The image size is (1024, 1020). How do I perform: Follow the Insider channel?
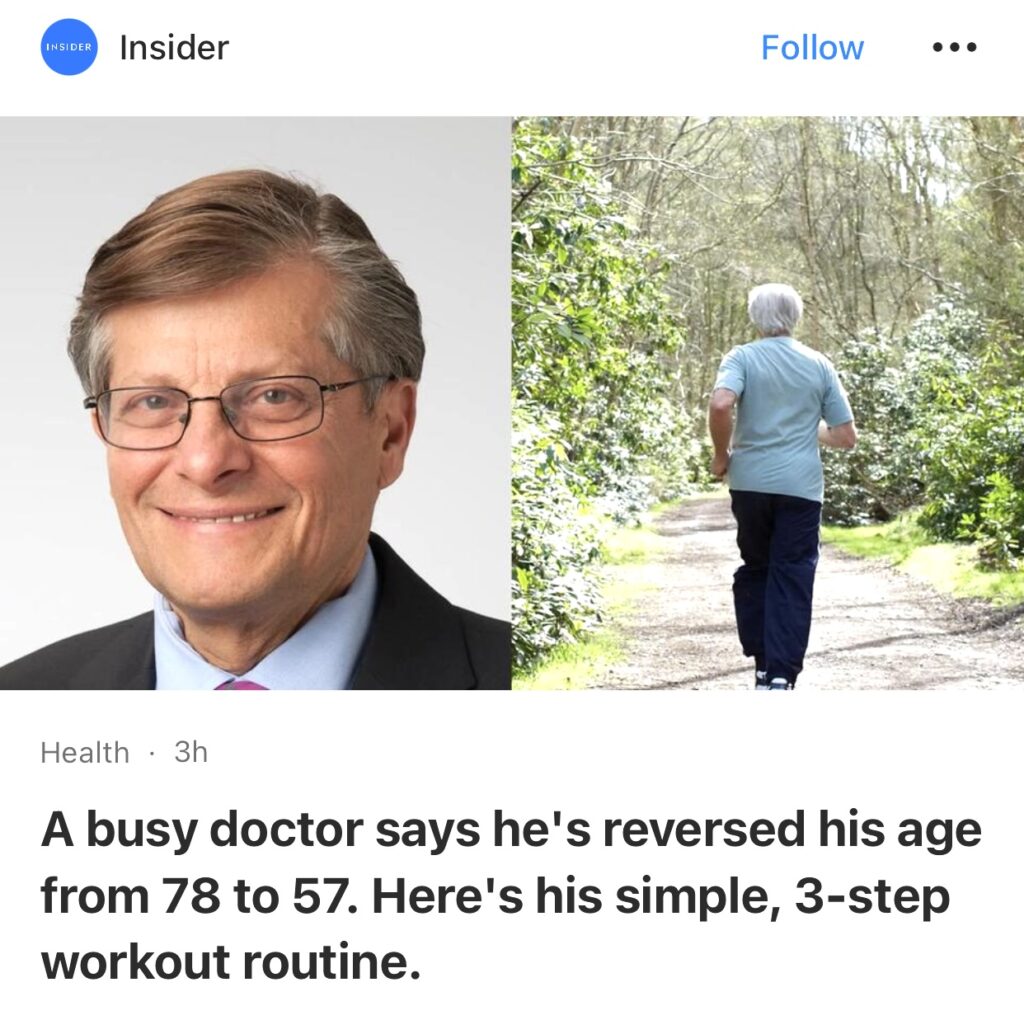pyautogui.click(x=812, y=48)
